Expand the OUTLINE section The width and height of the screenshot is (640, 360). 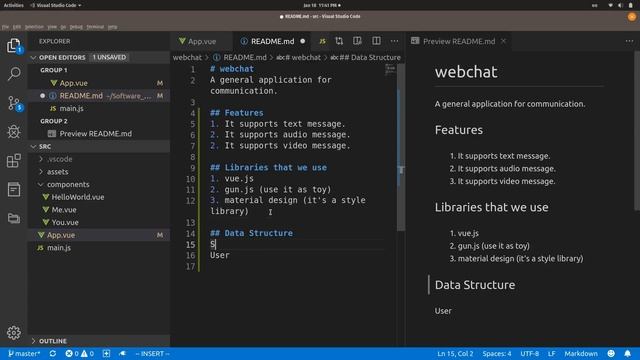click(33, 341)
